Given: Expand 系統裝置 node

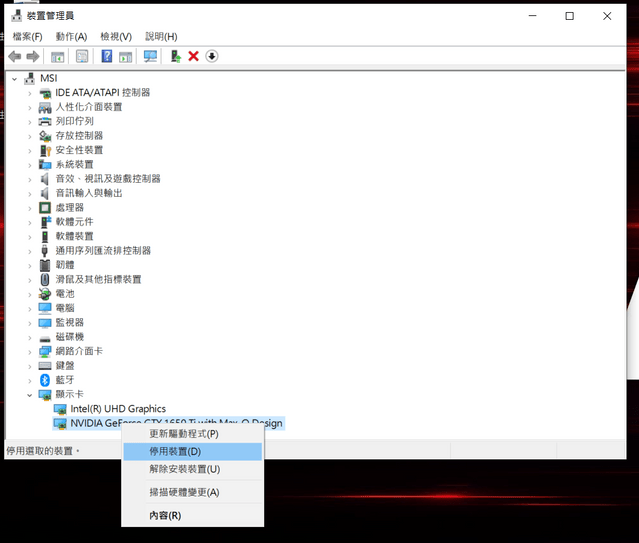Looking at the screenshot, I should [29, 165].
